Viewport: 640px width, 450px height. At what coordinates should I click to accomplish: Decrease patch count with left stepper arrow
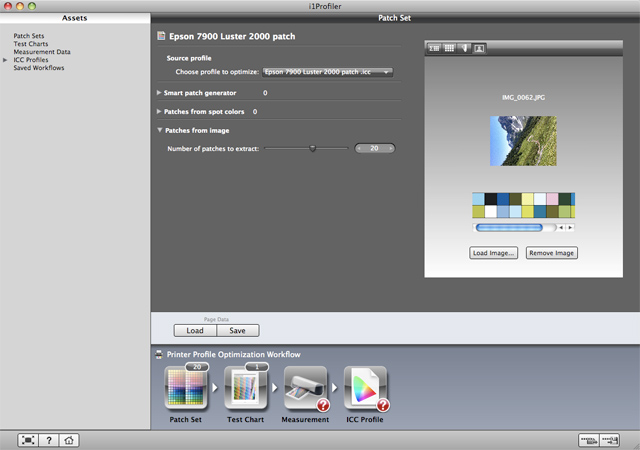359,148
